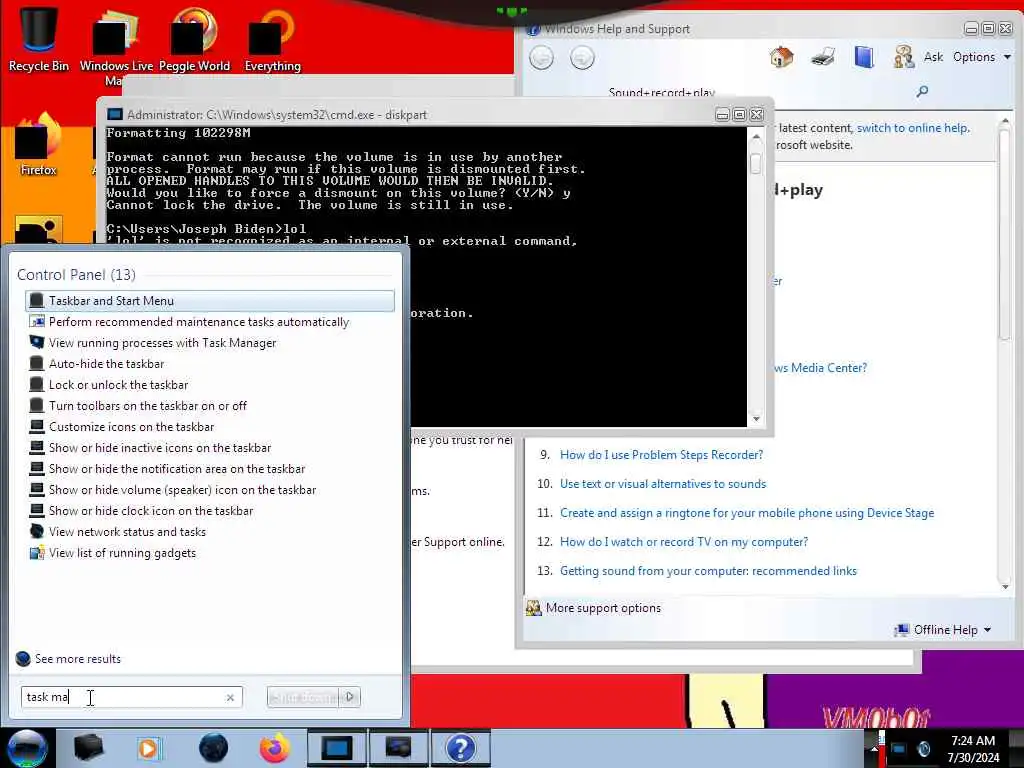Switch to the second dark window taskbar button
The image size is (1024, 768).
[398, 748]
